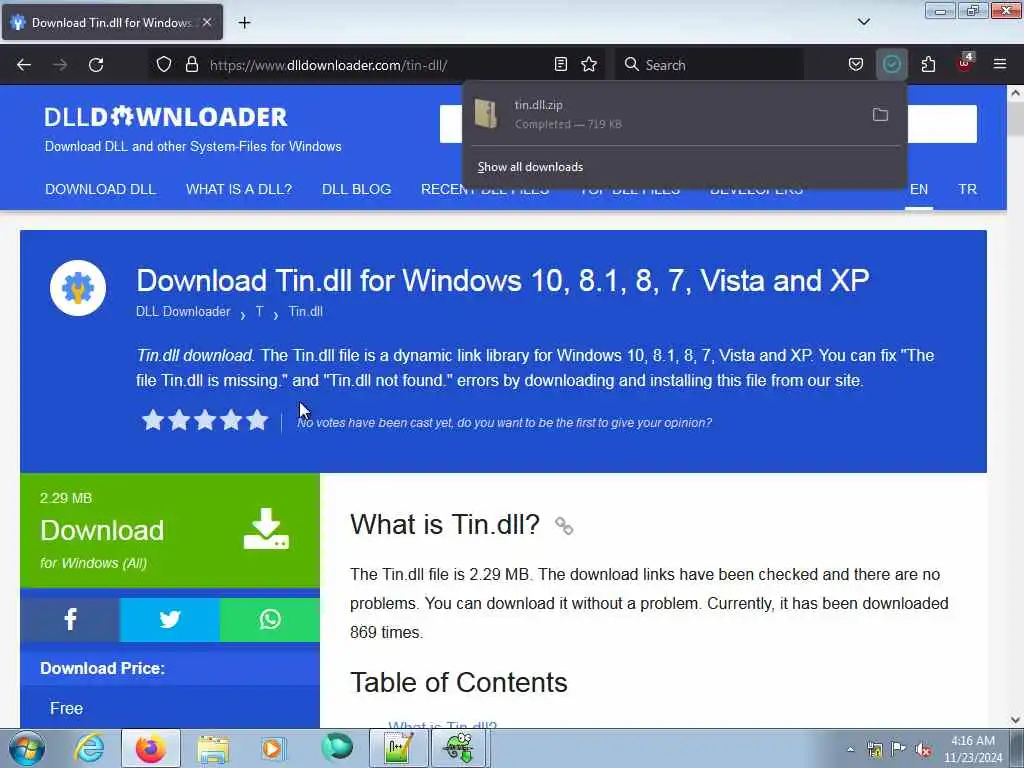1024x768 pixels.
Task: Share on Twitter button
Action: (x=170, y=619)
